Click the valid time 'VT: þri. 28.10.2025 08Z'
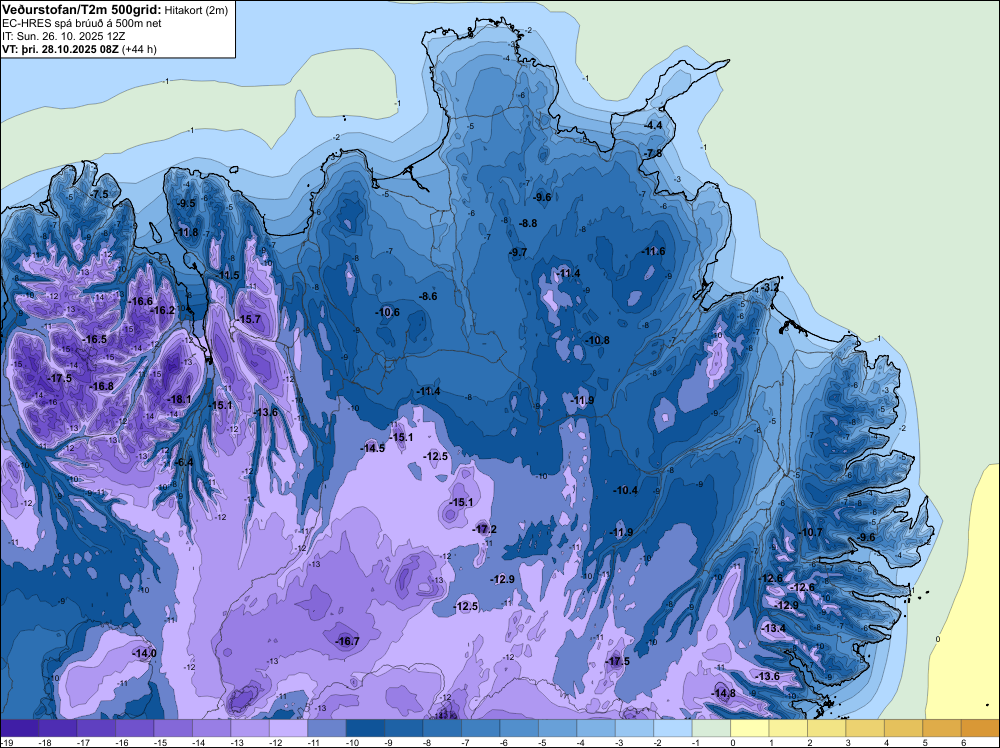1000x748 pixels. [x=60, y=48]
